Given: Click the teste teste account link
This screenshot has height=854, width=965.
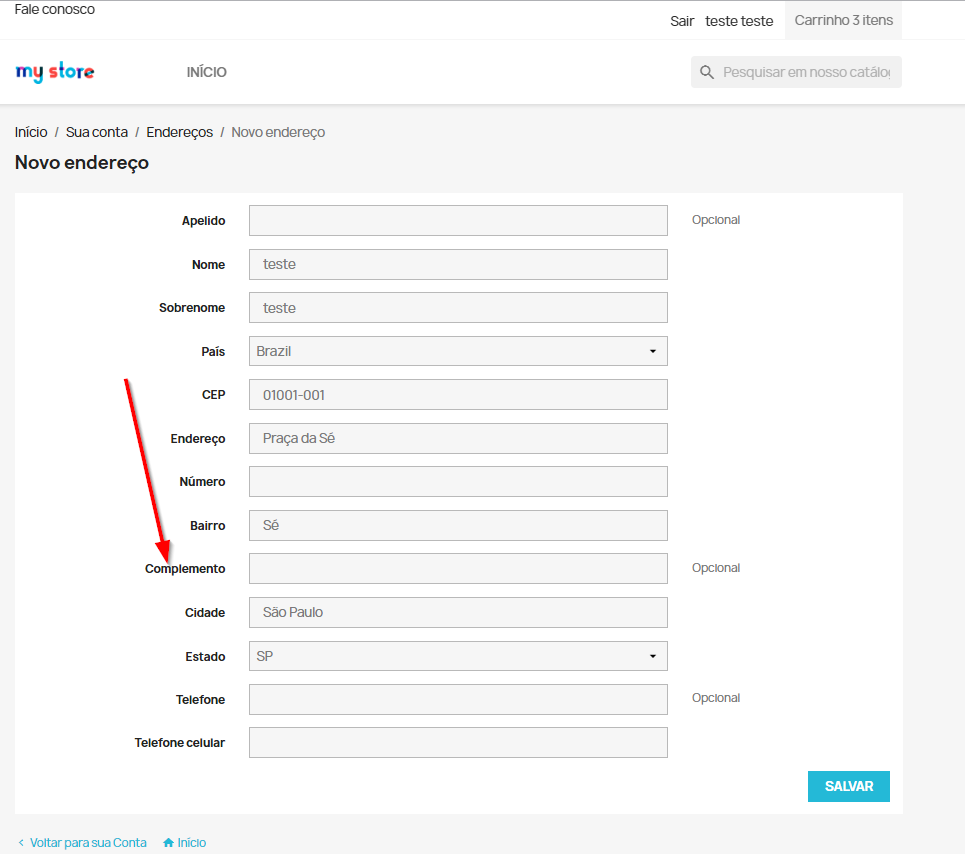Looking at the screenshot, I should (x=739, y=21).
